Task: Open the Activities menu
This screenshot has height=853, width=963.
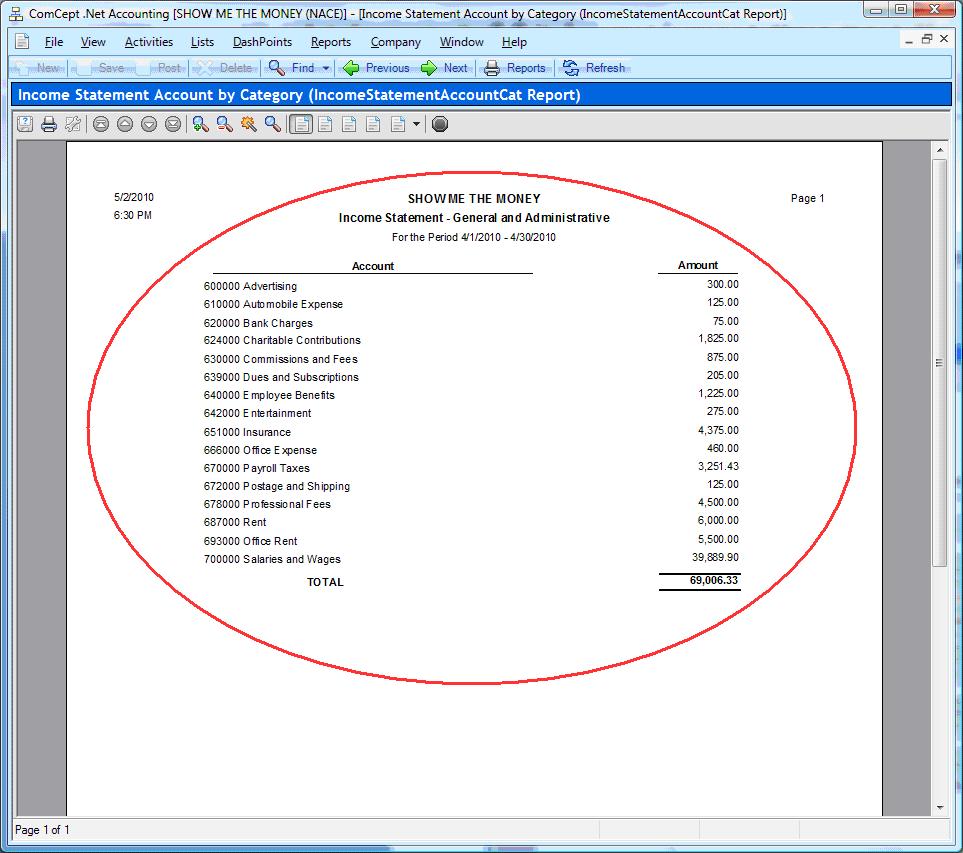Action: tap(148, 42)
